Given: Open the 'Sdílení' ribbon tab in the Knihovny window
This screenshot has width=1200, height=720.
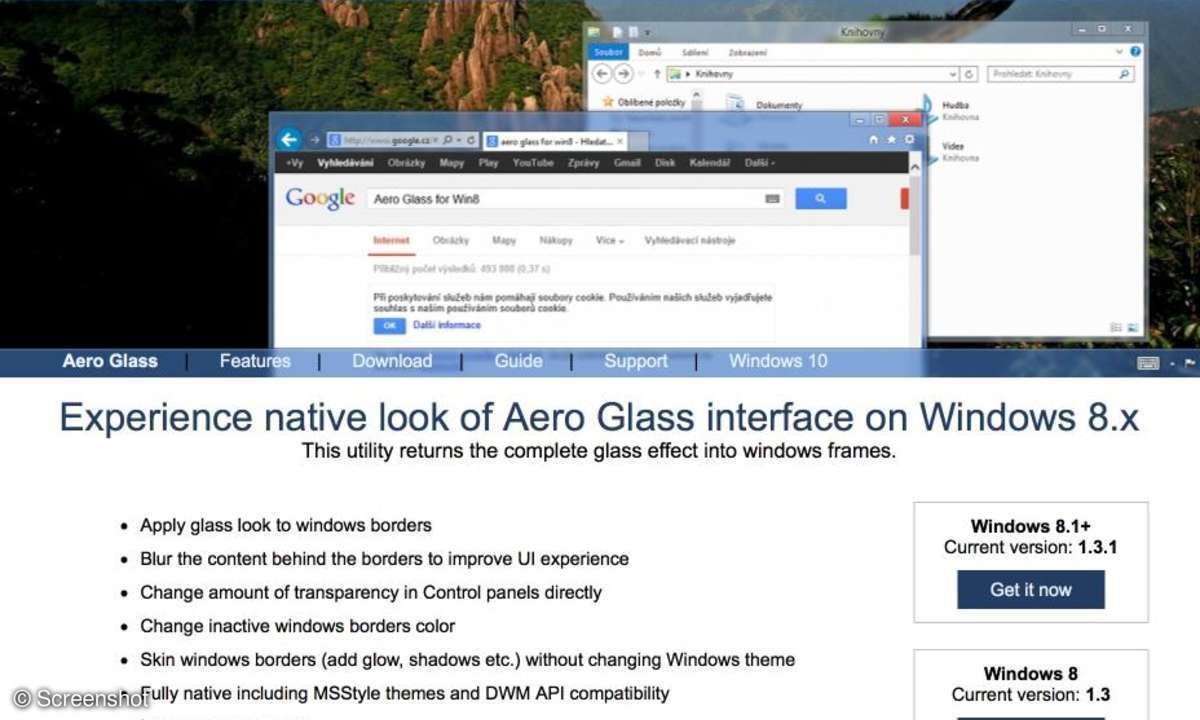Looking at the screenshot, I should tap(695, 52).
